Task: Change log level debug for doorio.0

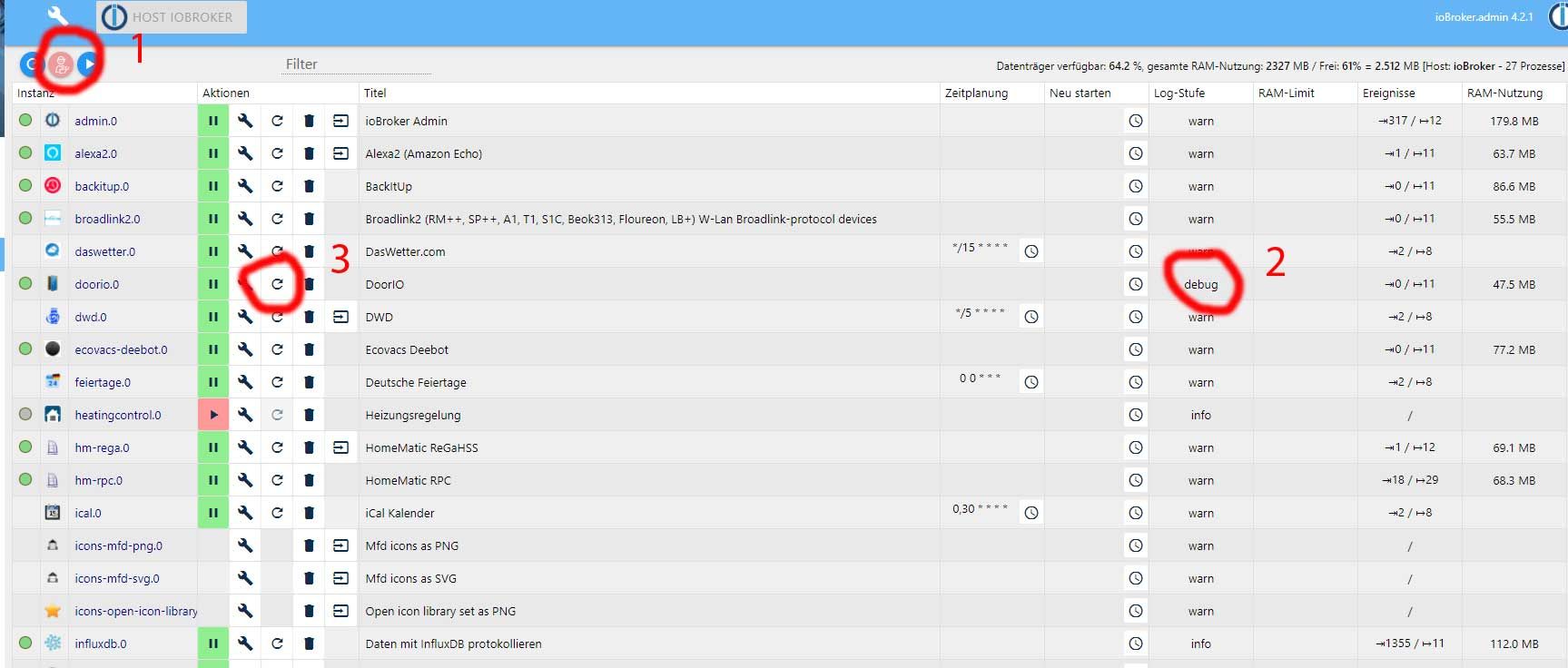Action: 1200,284
